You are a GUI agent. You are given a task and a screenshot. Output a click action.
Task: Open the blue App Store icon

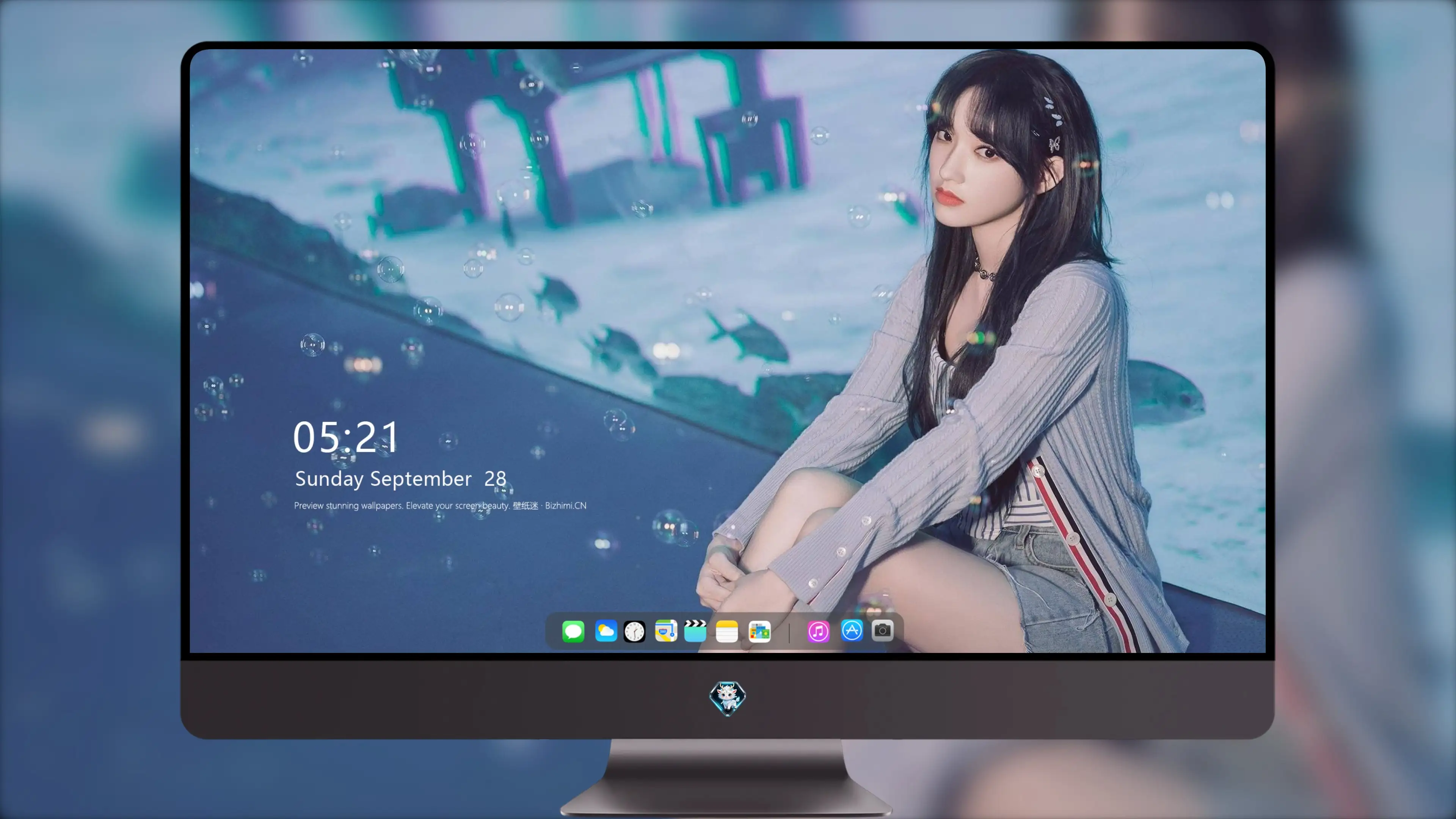[852, 630]
